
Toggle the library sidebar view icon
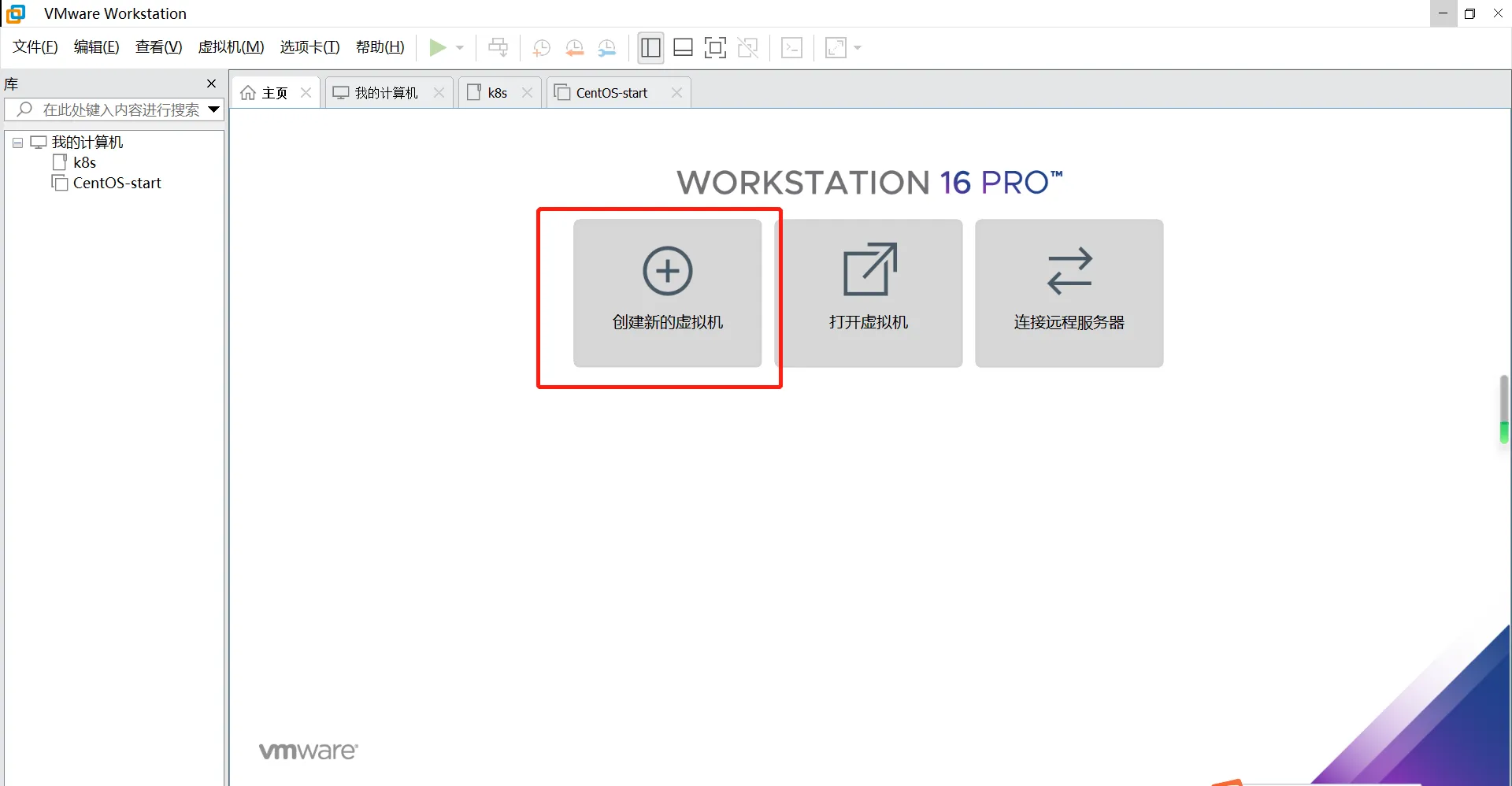point(650,48)
